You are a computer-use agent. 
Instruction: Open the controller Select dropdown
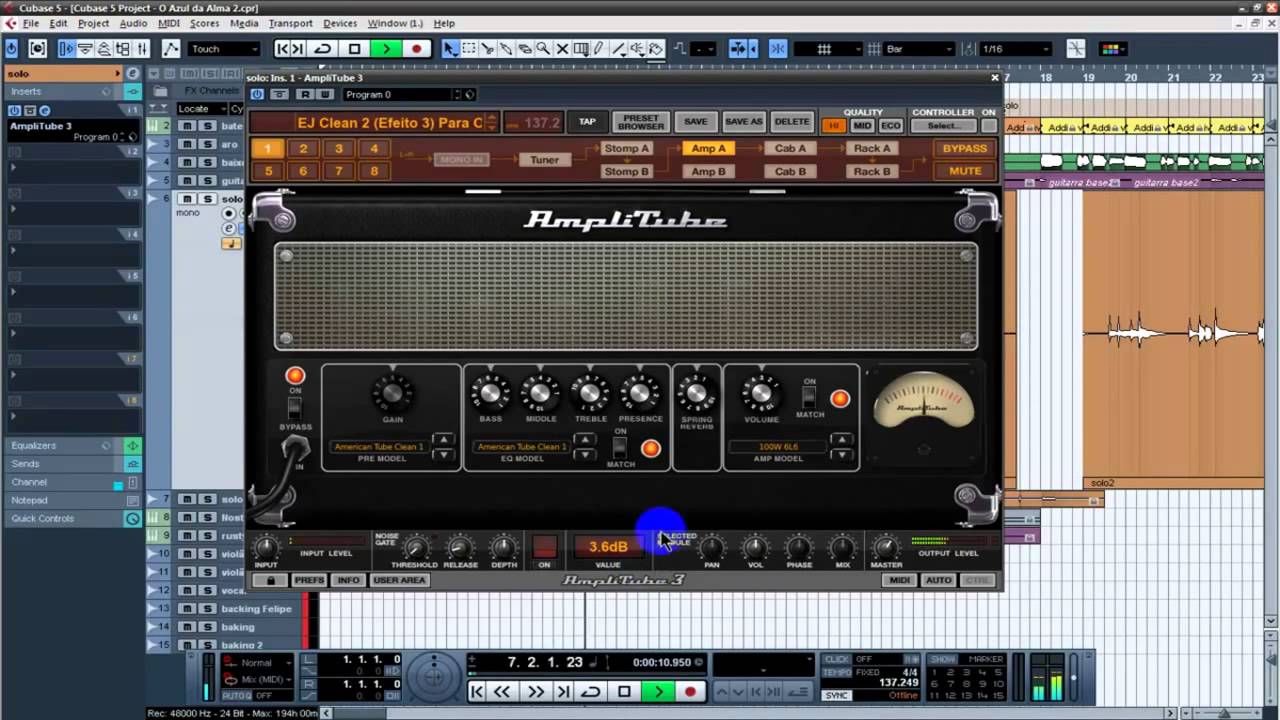943,126
